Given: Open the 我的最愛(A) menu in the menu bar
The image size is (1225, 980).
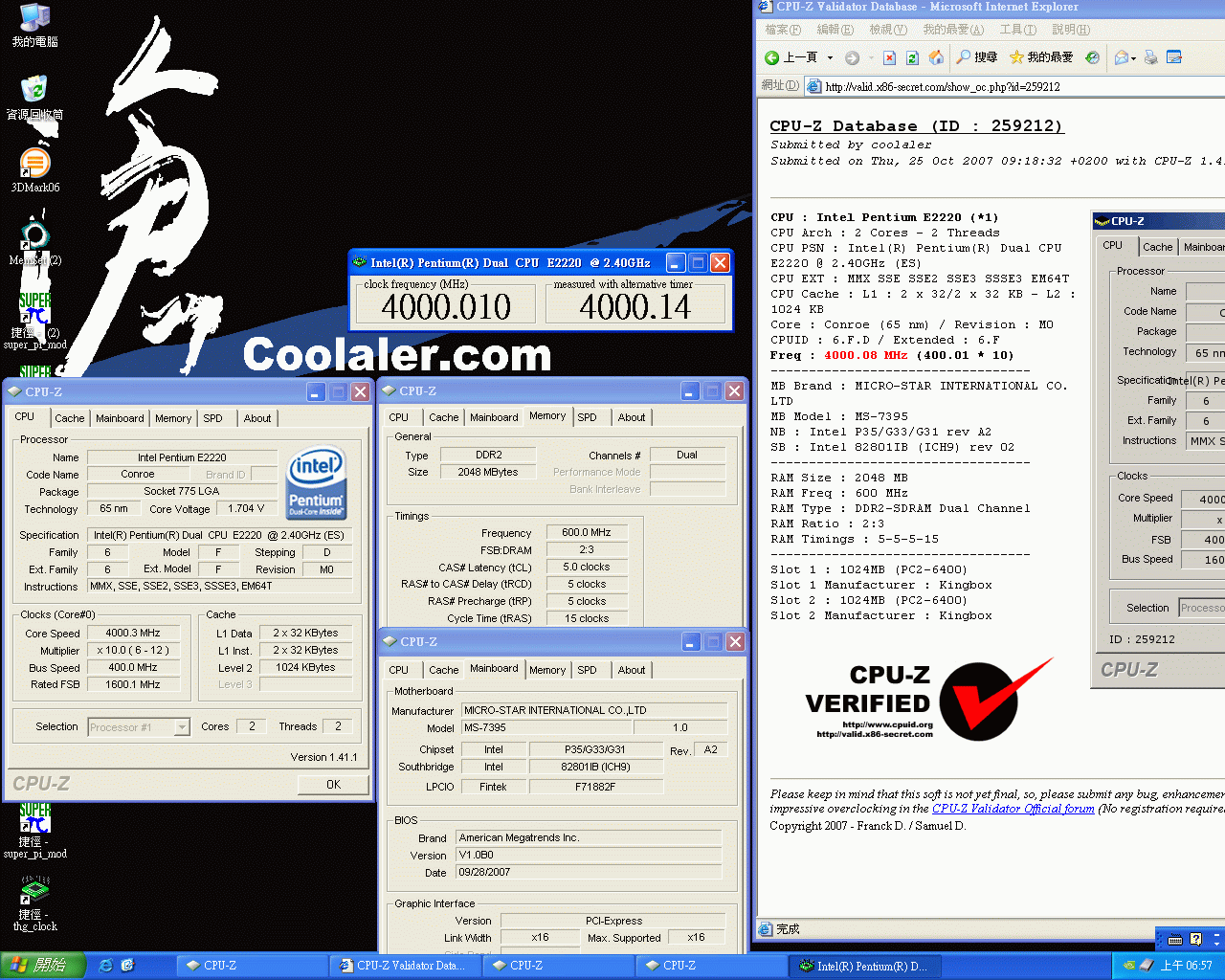Looking at the screenshot, I should 953,30.
